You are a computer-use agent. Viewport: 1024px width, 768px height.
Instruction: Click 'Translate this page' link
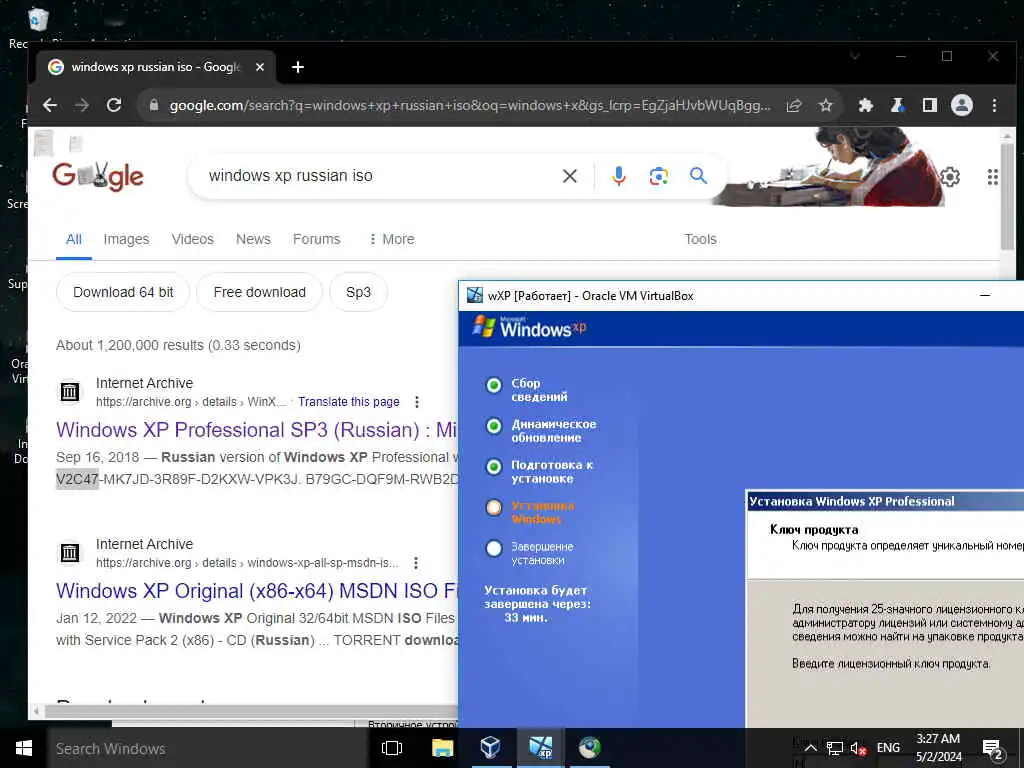coord(349,402)
